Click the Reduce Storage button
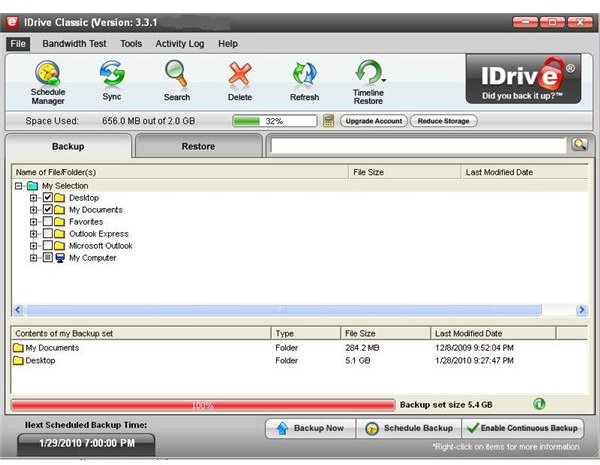600x465 pixels. point(443,121)
